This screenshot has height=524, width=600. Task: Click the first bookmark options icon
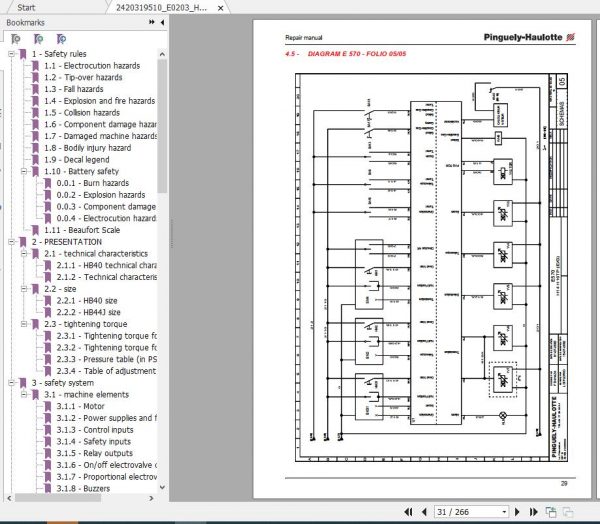(x=16, y=39)
